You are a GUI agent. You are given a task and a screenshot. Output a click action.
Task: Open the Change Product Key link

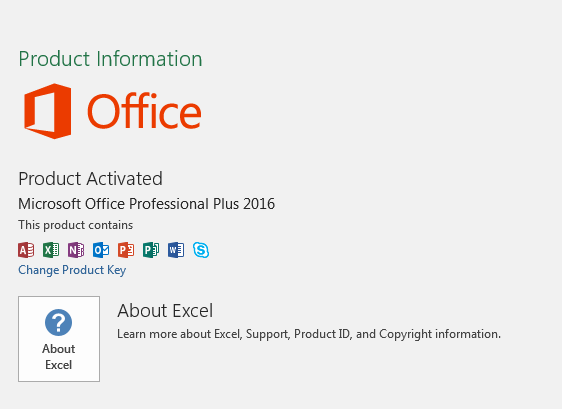click(x=72, y=270)
